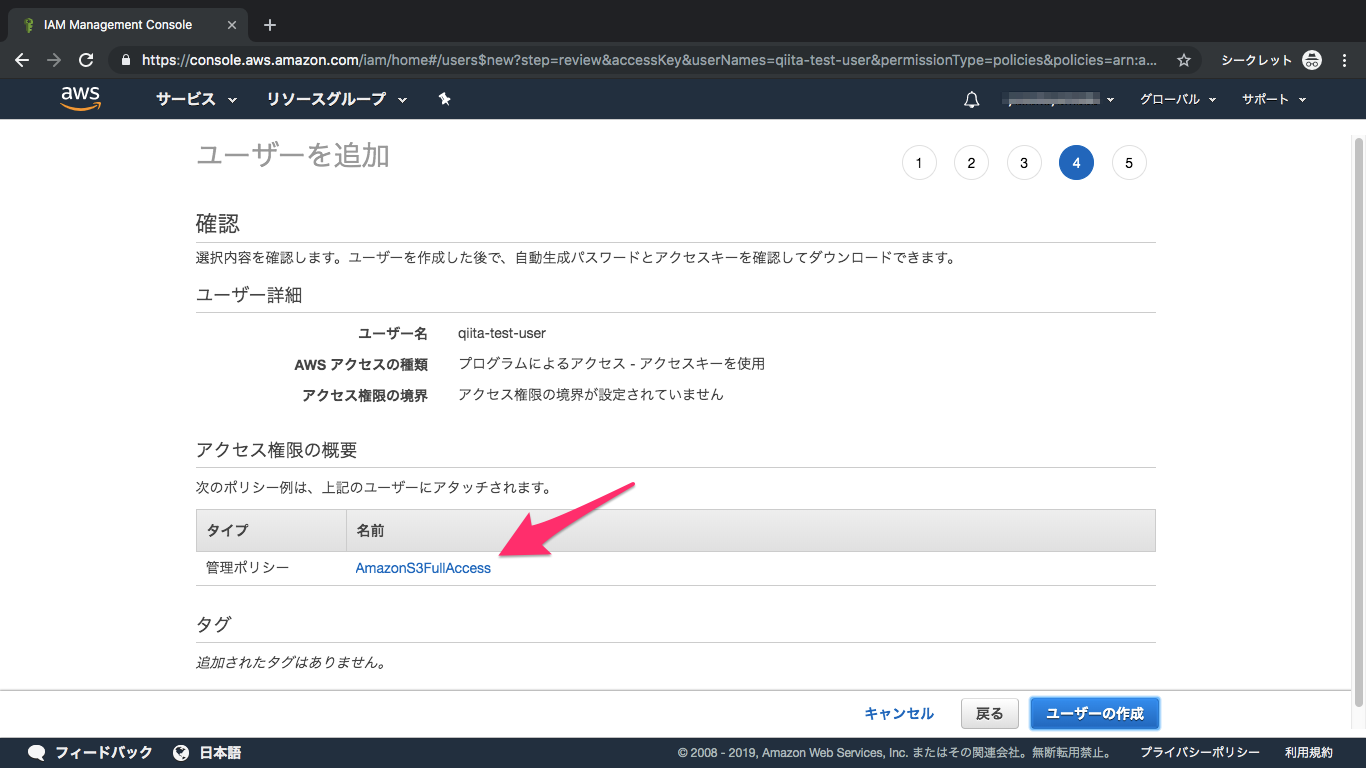Screen dimensions: 1366x768
Task: Open the pin shortcuts icon in navbar
Action: (445, 99)
